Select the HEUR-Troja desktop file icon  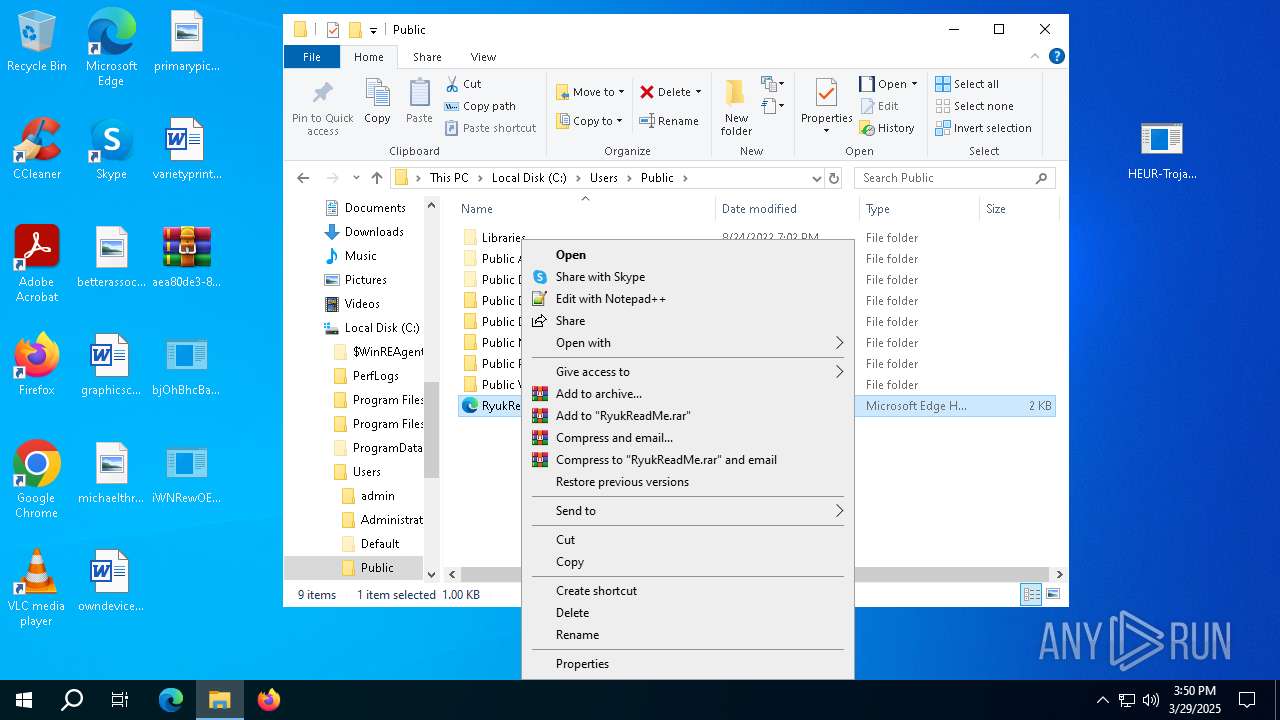(x=1161, y=151)
